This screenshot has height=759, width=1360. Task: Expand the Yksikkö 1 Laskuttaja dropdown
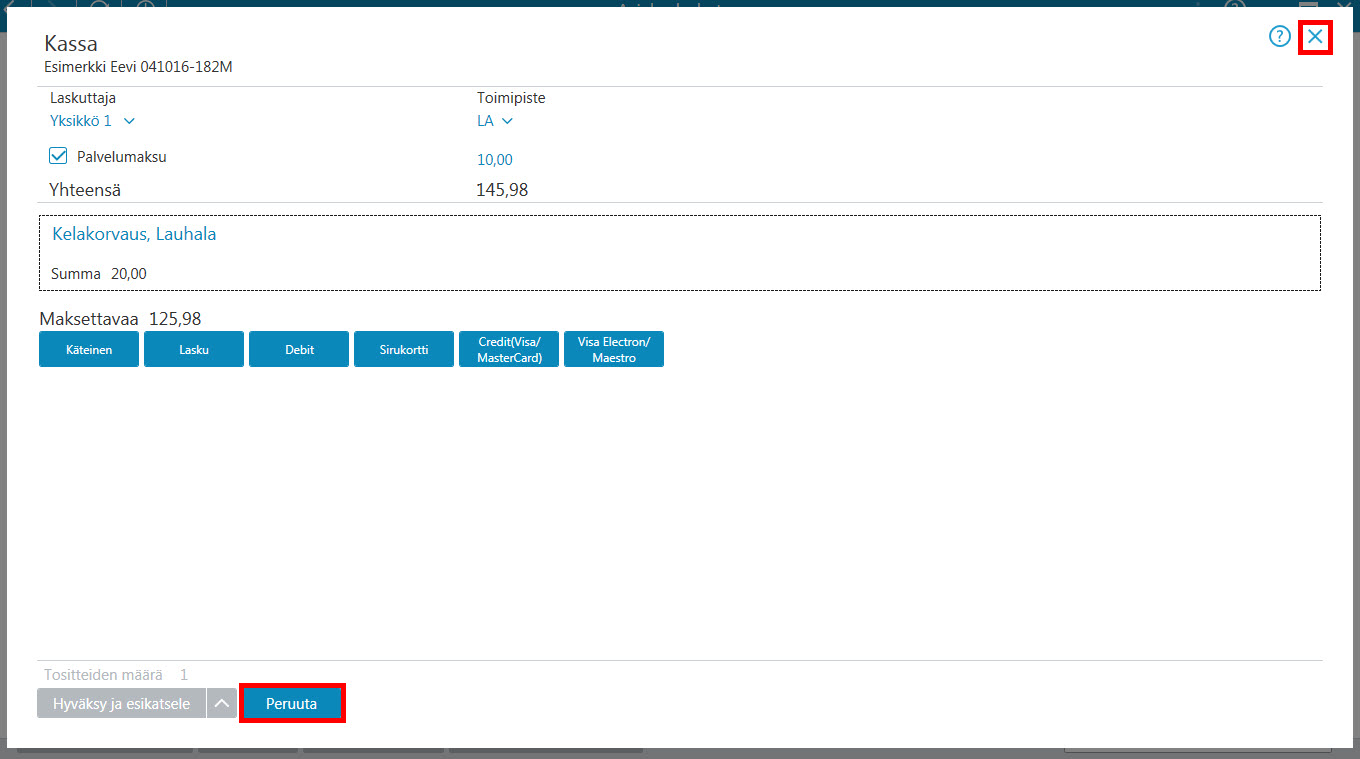pyautogui.click(x=129, y=121)
